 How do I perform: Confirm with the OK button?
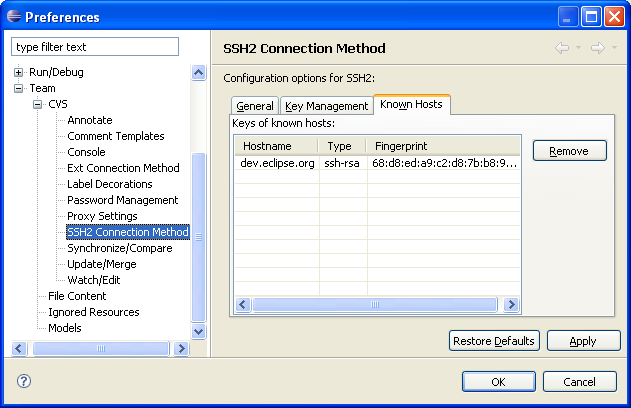[499, 381]
